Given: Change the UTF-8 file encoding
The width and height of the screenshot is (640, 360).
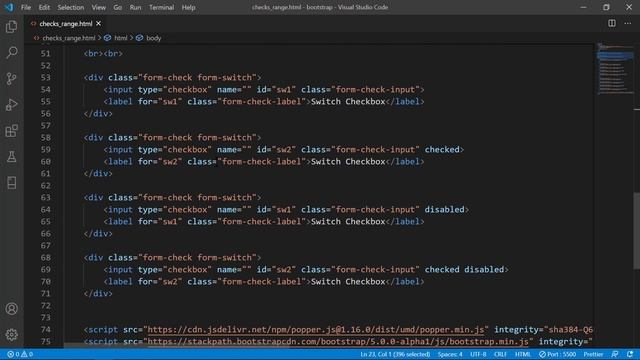Looking at the screenshot, I should pos(478,354).
